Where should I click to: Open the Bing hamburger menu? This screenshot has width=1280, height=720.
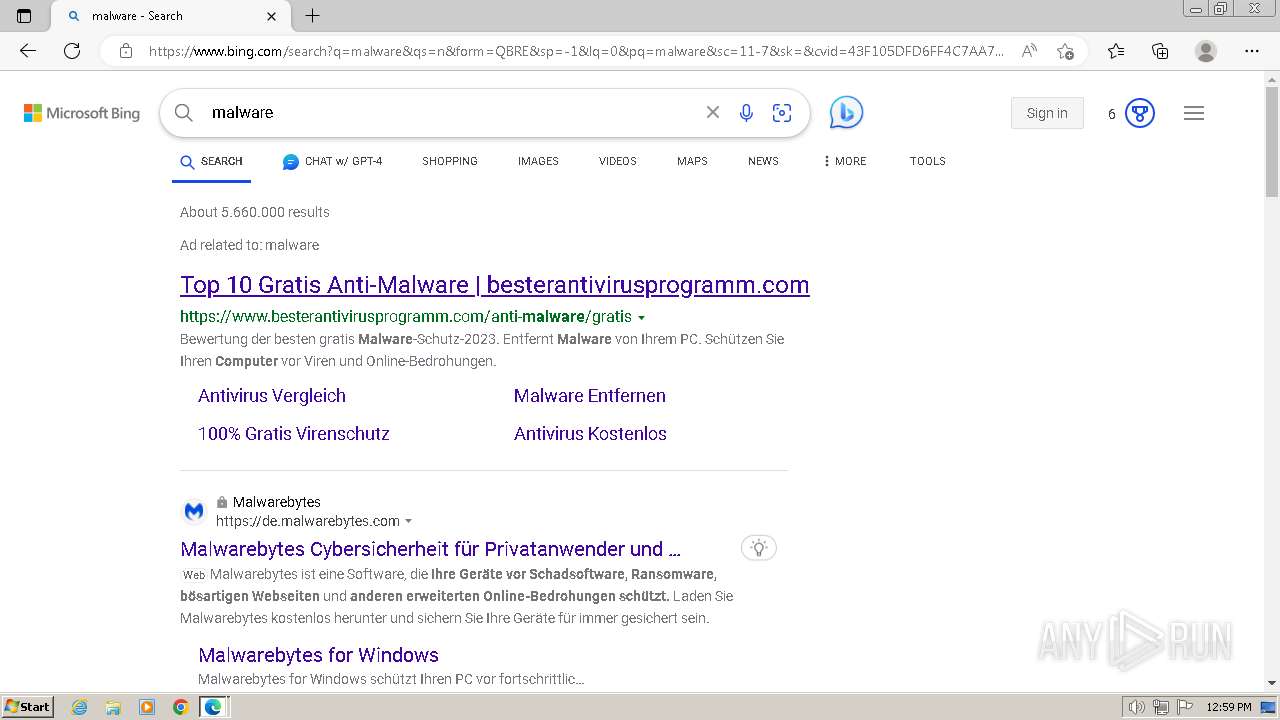[x=1194, y=113]
